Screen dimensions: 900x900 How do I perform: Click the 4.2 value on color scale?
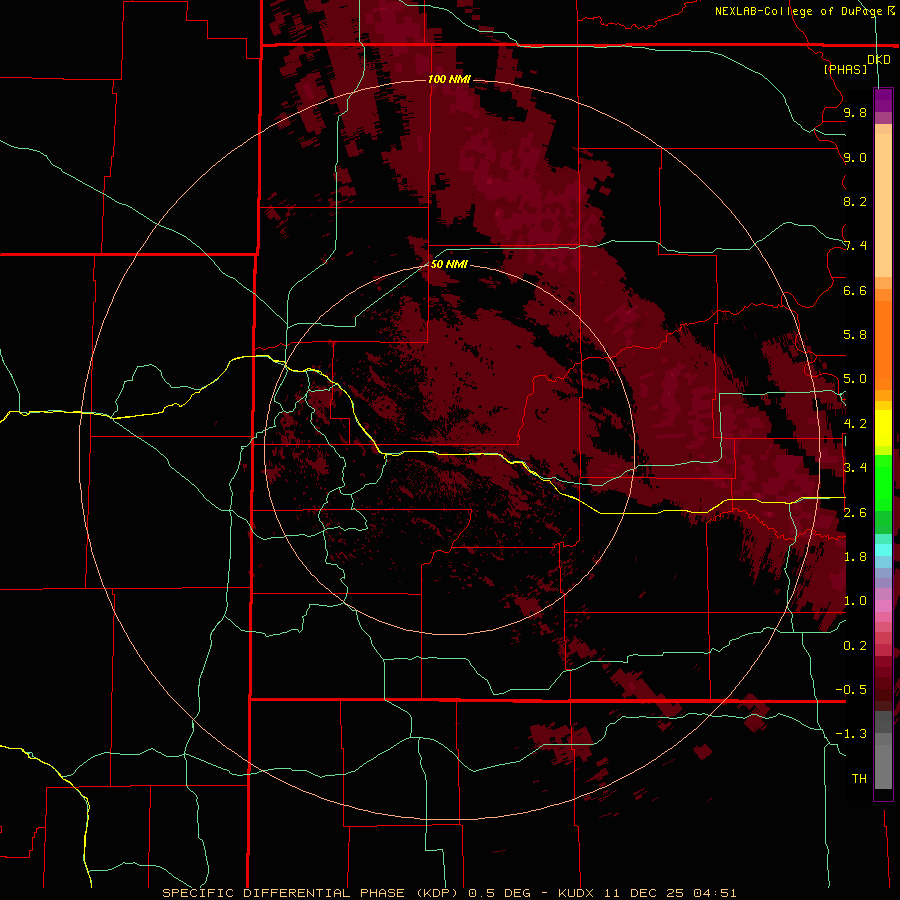click(x=855, y=424)
